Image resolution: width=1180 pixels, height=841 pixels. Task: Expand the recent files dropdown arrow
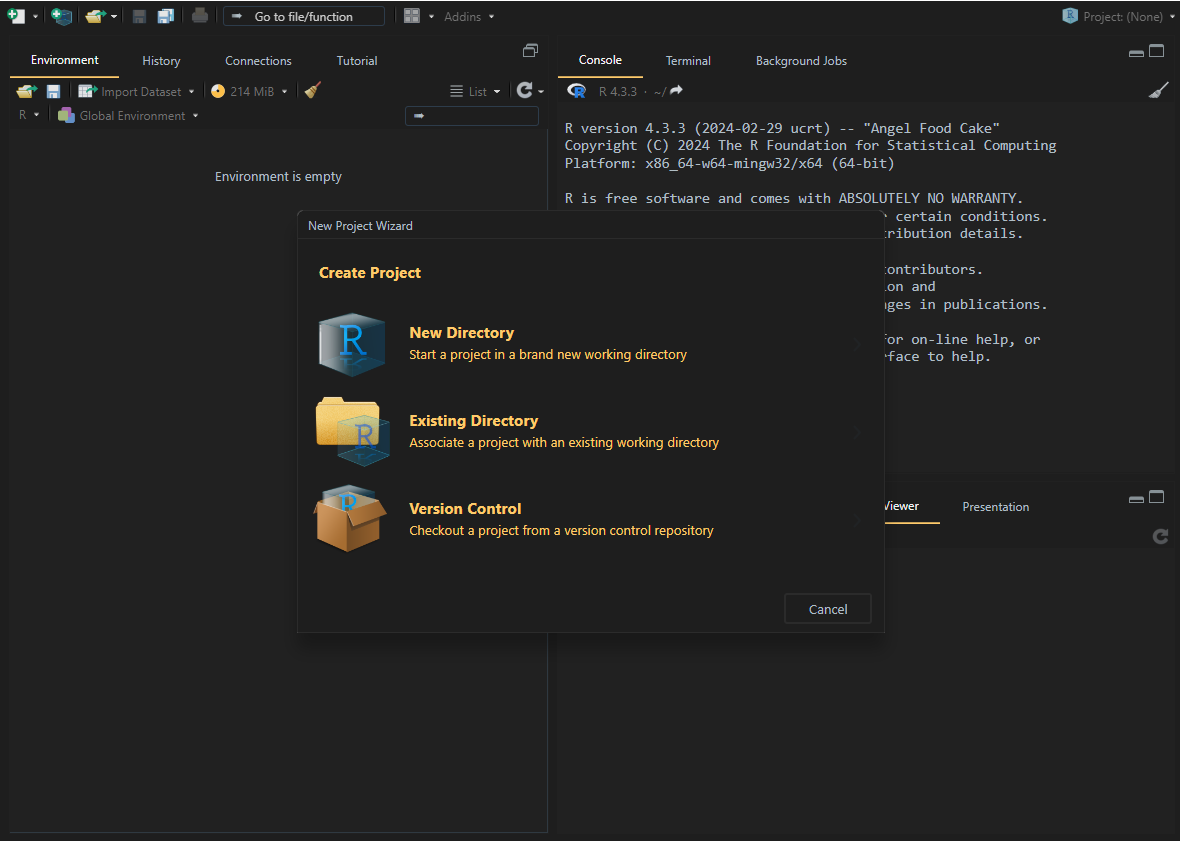pos(114,17)
